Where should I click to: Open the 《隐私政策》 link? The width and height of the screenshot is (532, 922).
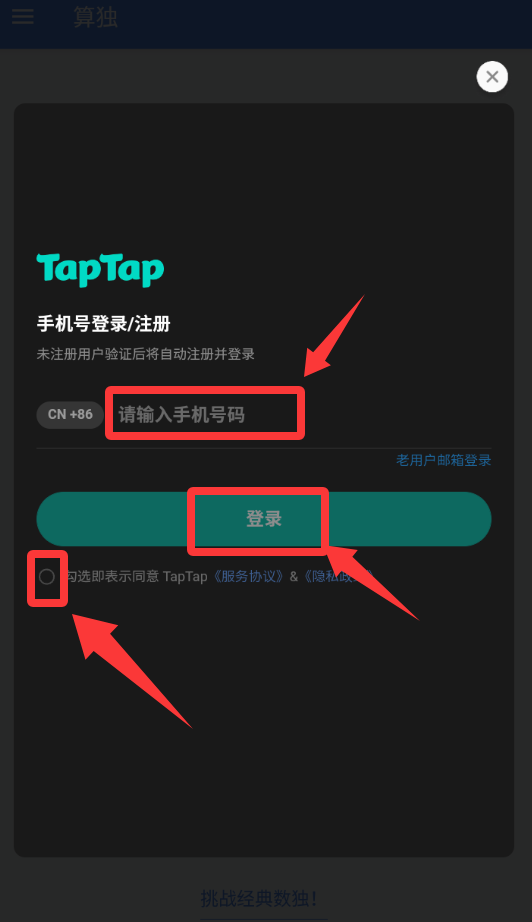click(337, 577)
